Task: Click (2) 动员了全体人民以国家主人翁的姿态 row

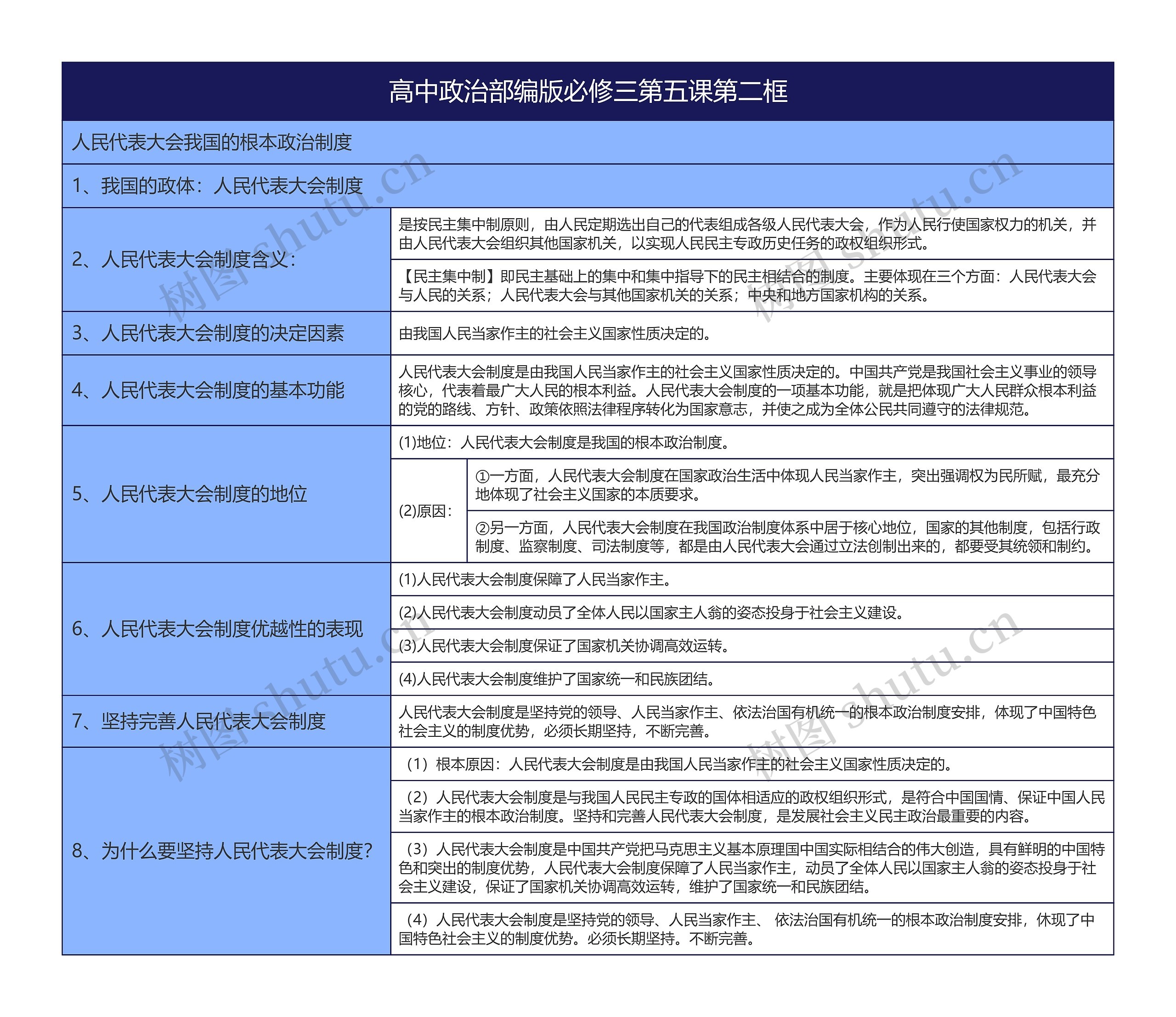Action: coord(752,612)
